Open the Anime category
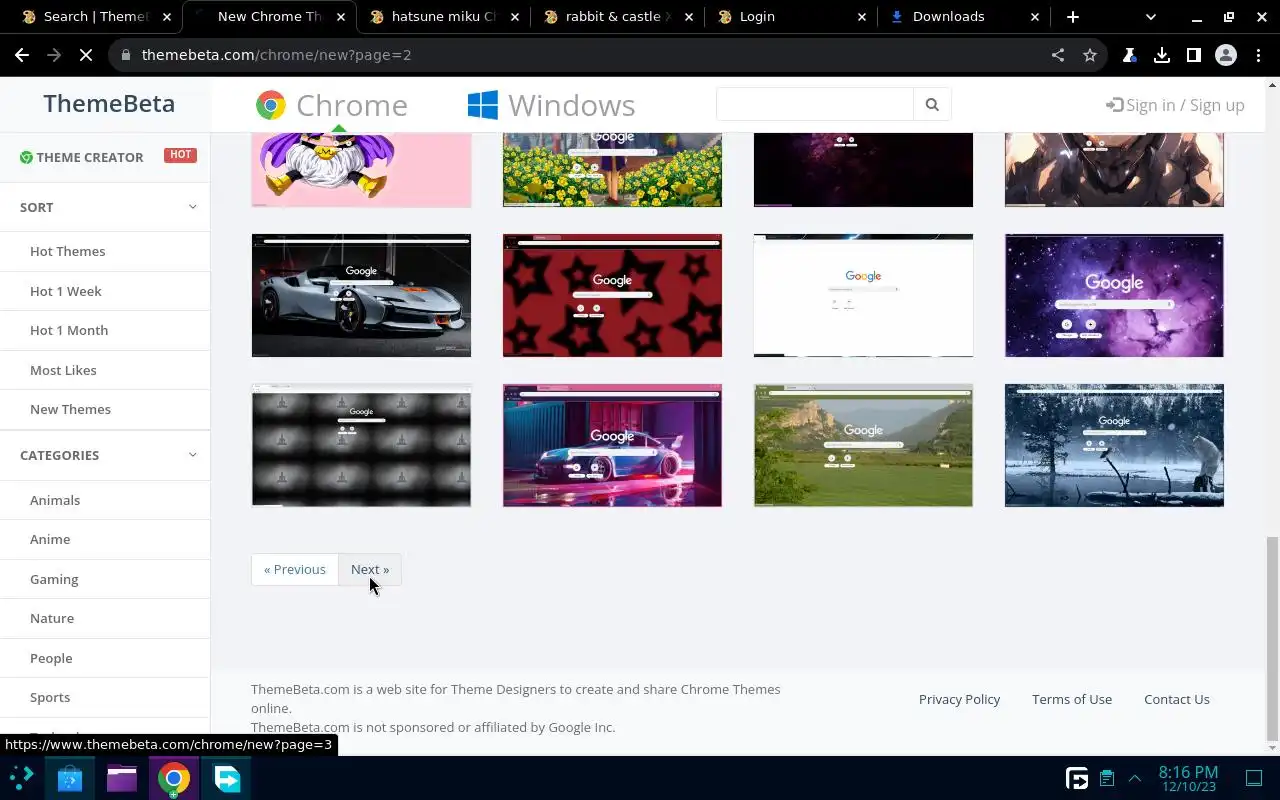This screenshot has height=800, width=1280. click(50, 539)
